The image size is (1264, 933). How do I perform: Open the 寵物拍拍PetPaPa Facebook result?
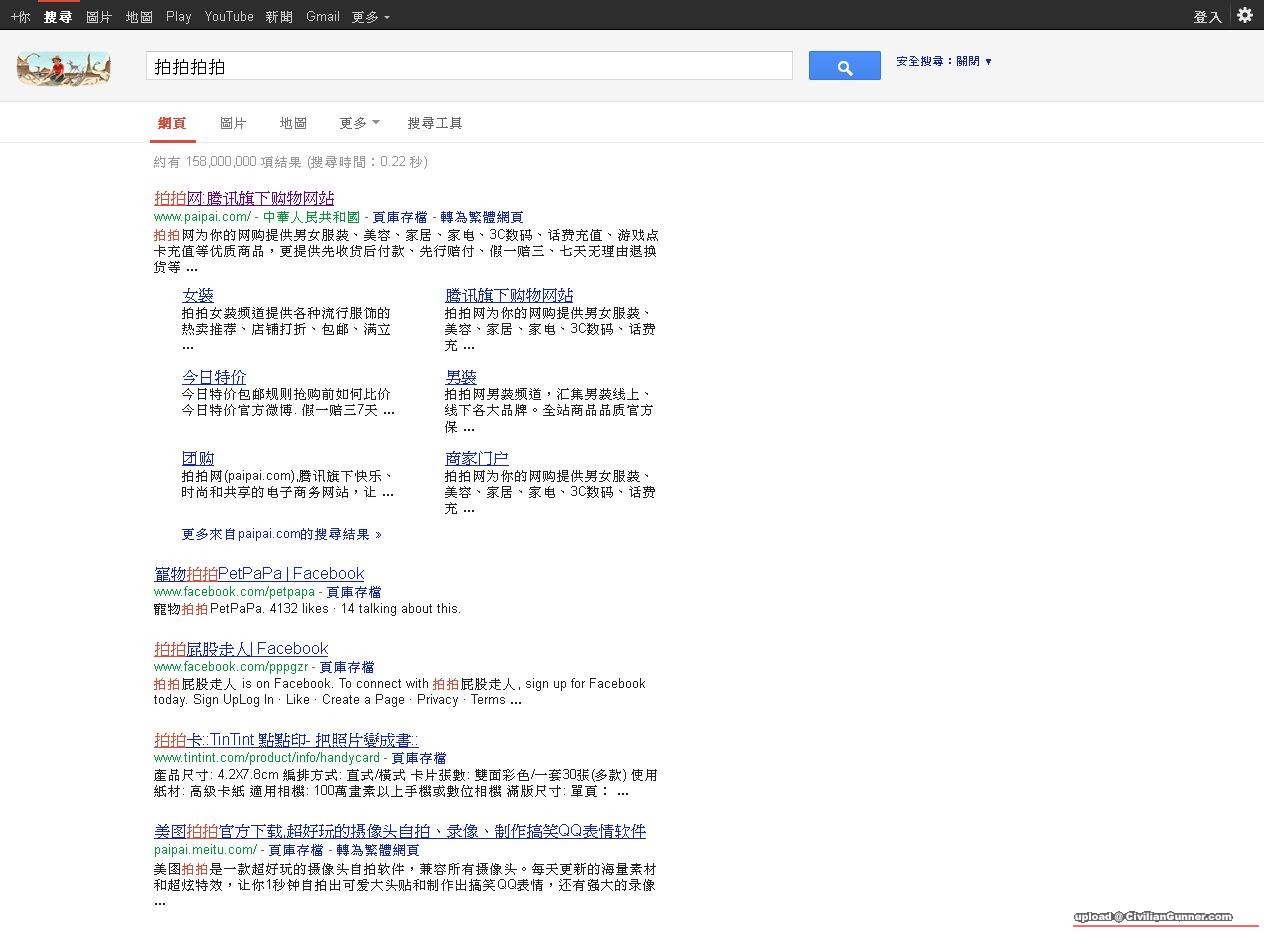[259, 573]
